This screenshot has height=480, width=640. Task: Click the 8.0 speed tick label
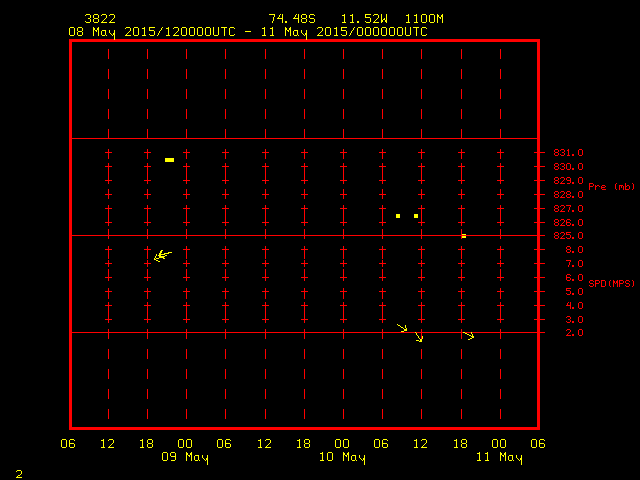pos(561,250)
